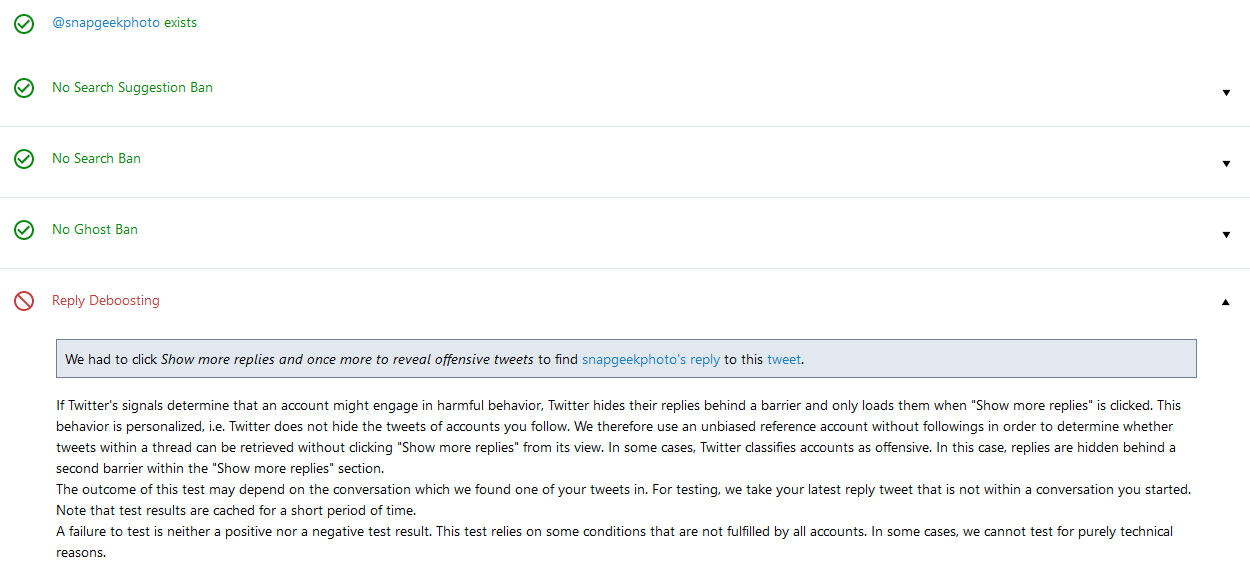Click the check icon for No Search Suggestion Ban

24,88
